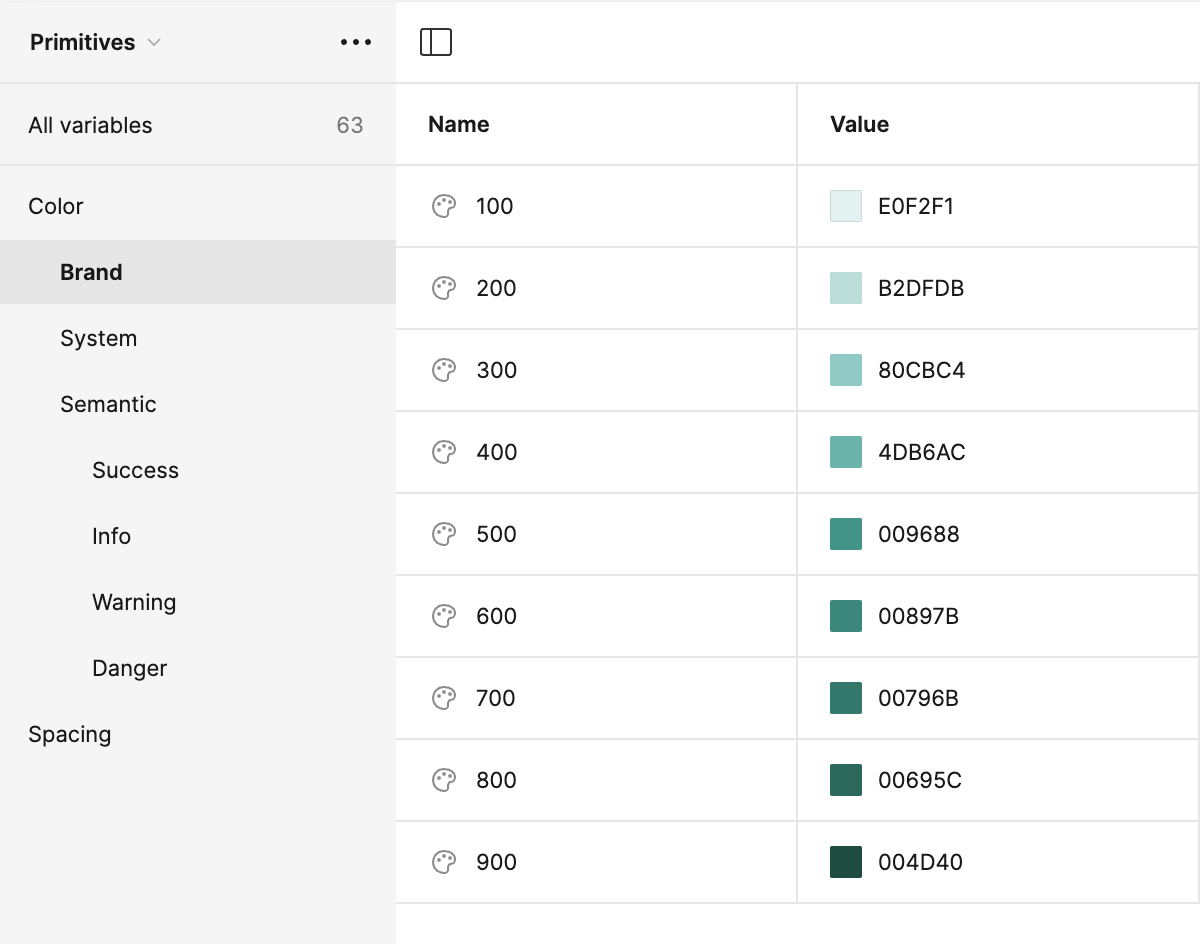1200x944 pixels.
Task: Open the E0F2F1 color swatch
Action: pyautogui.click(x=846, y=206)
